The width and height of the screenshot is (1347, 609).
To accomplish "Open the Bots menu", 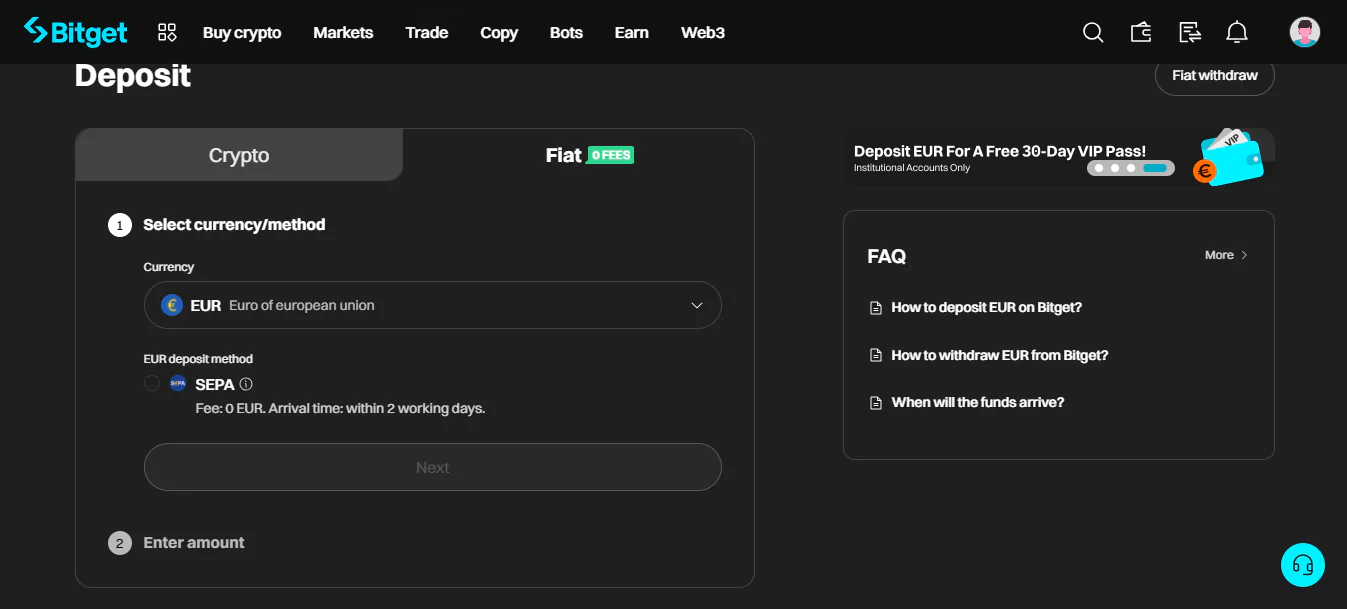I will [566, 33].
